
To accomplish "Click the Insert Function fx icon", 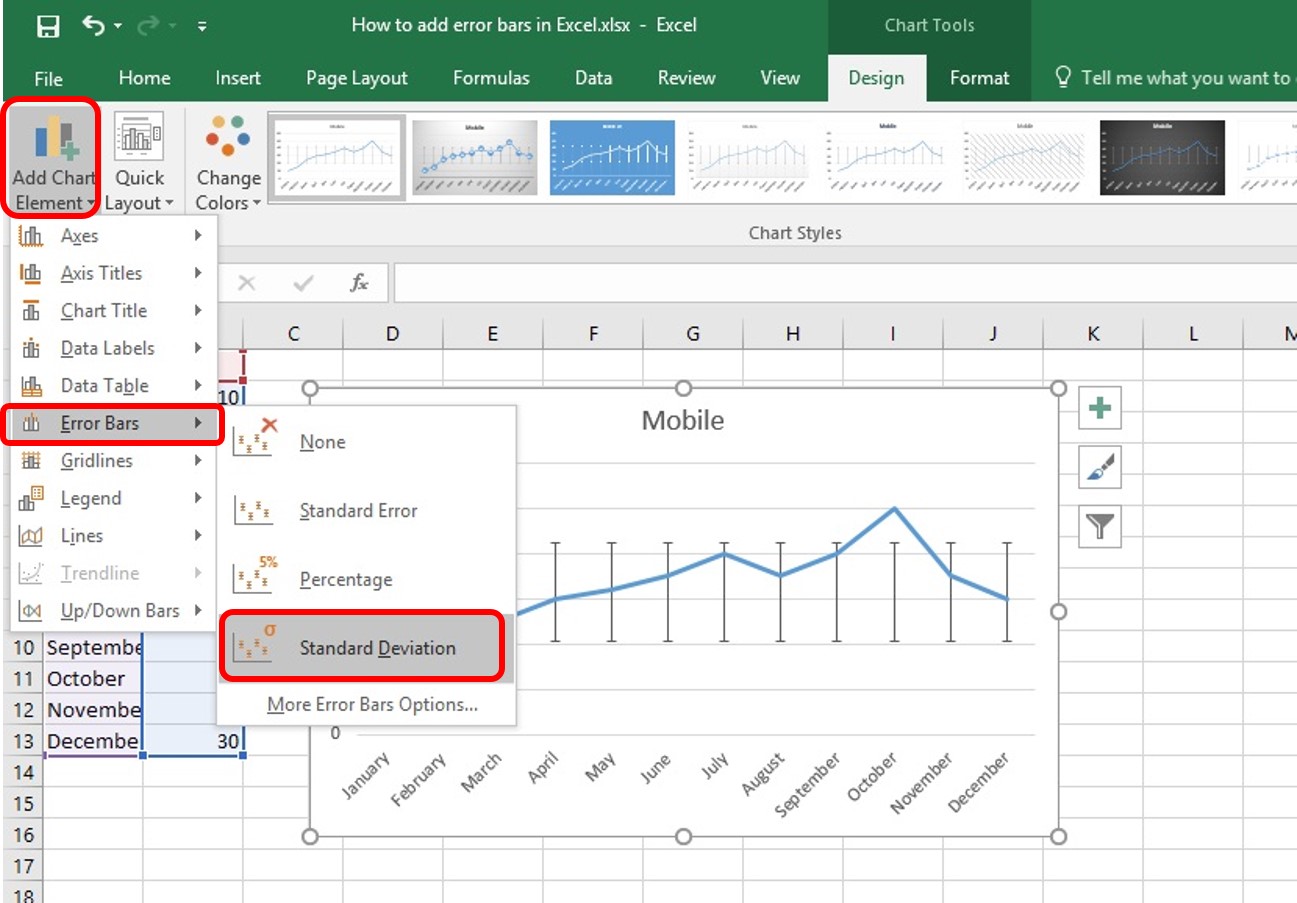I will coord(359,284).
